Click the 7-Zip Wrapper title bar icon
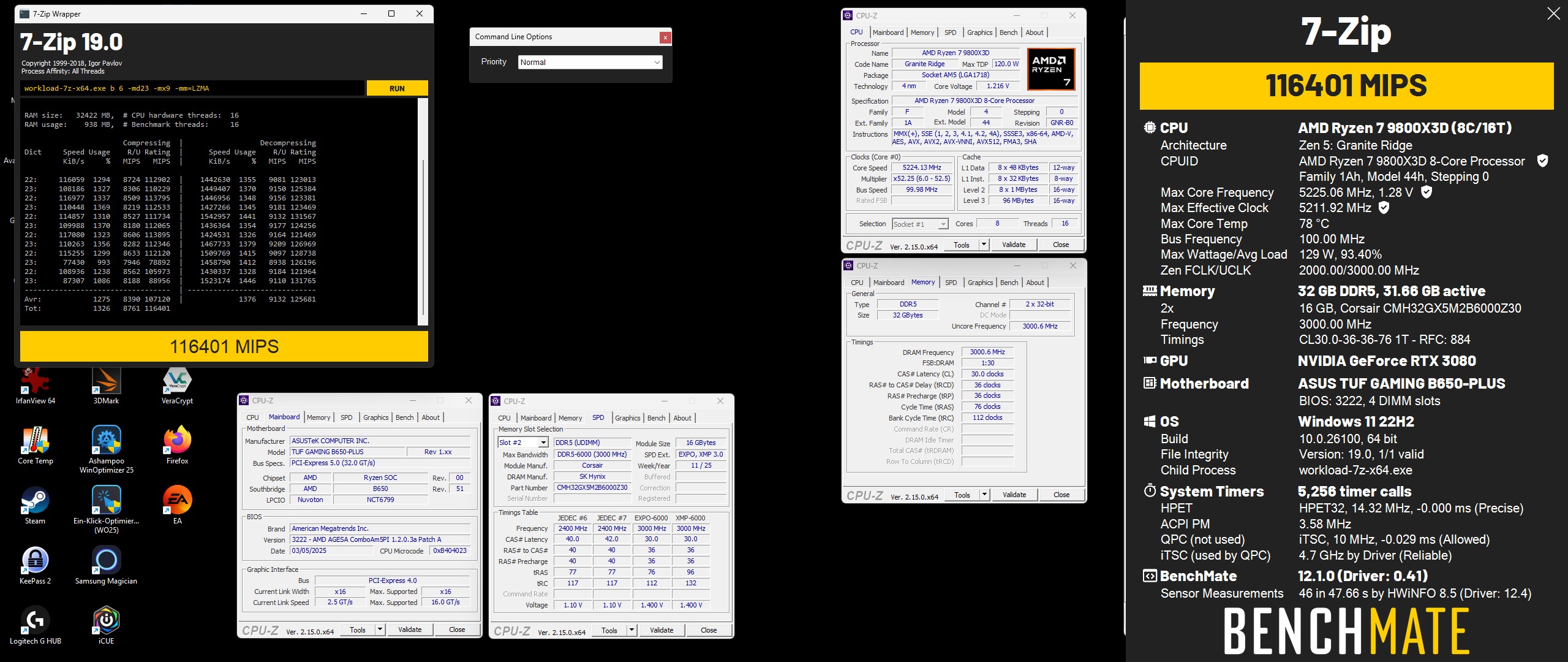The image size is (1568, 662). (x=24, y=13)
